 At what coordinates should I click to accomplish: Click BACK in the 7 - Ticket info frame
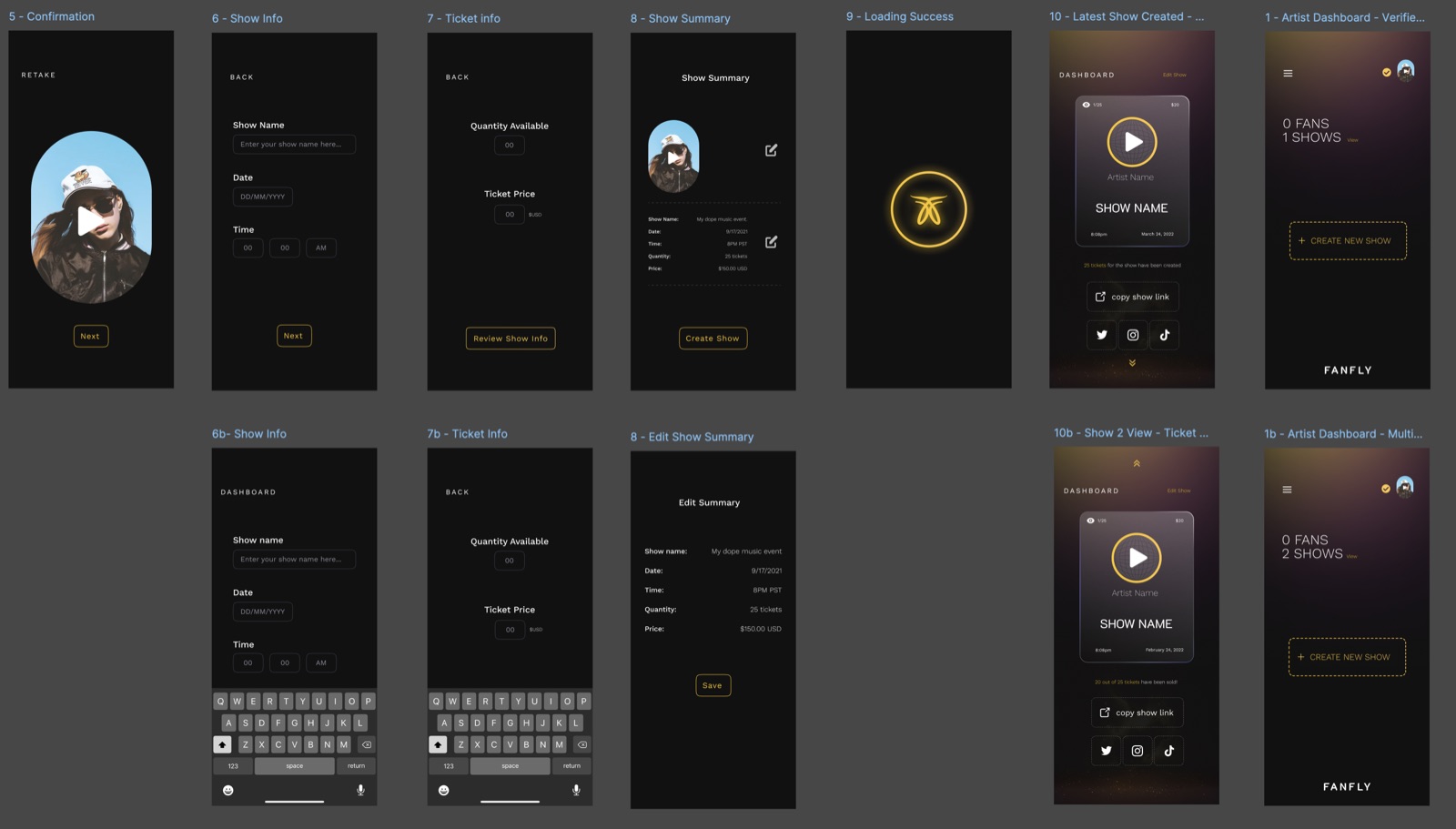point(457,77)
